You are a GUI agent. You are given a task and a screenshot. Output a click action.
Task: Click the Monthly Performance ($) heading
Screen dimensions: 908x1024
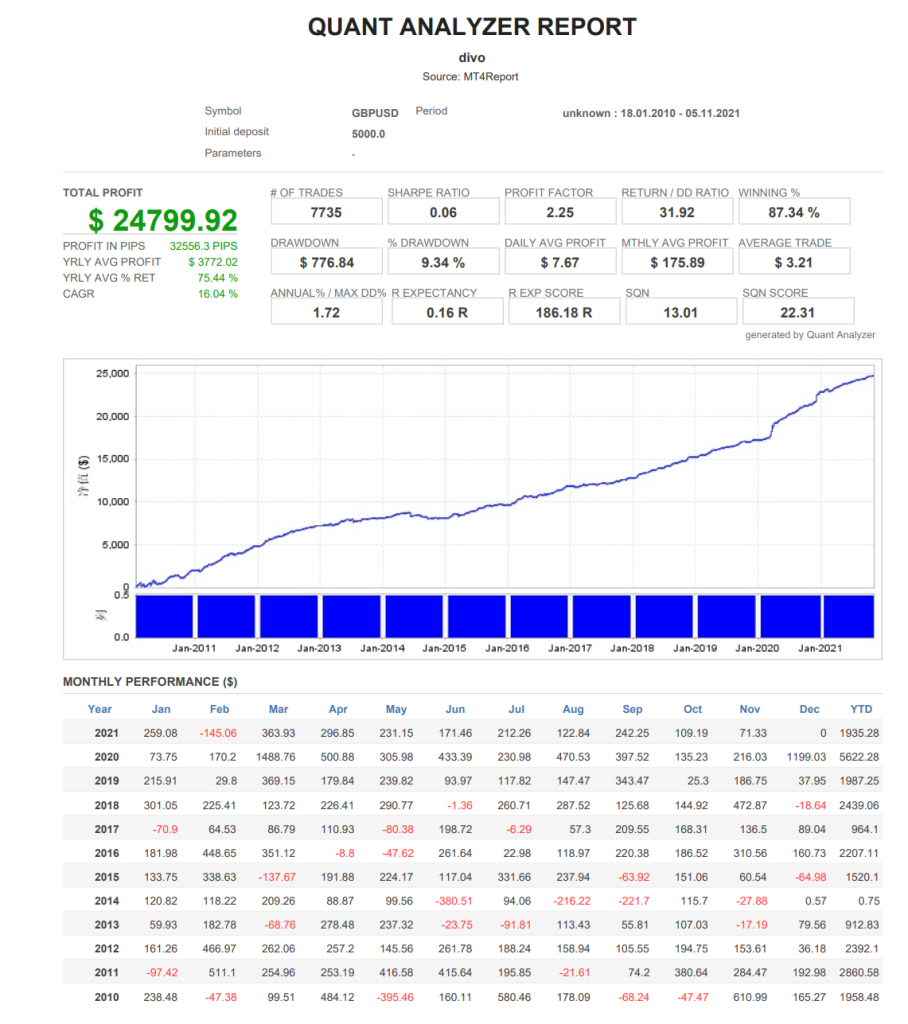[x=150, y=682]
